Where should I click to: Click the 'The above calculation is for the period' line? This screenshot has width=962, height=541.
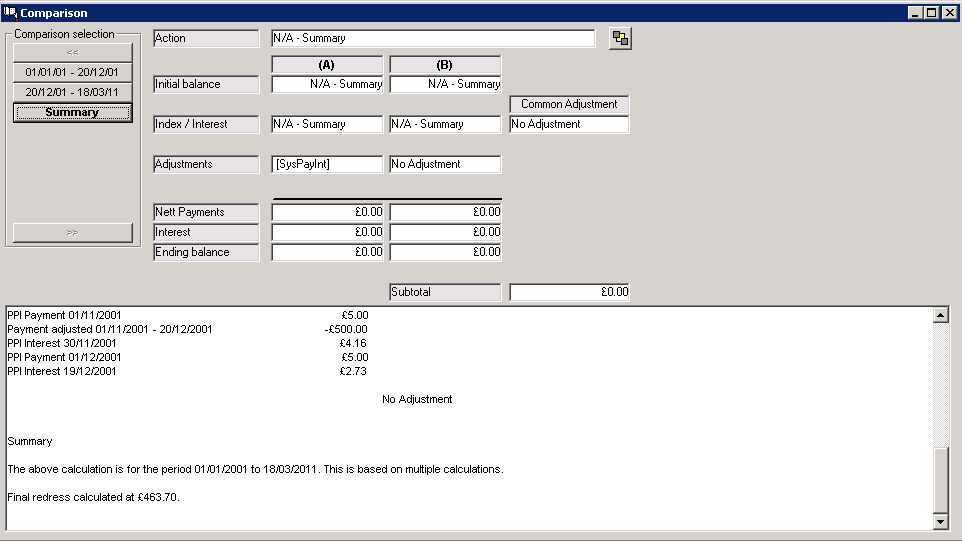(x=255, y=469)
